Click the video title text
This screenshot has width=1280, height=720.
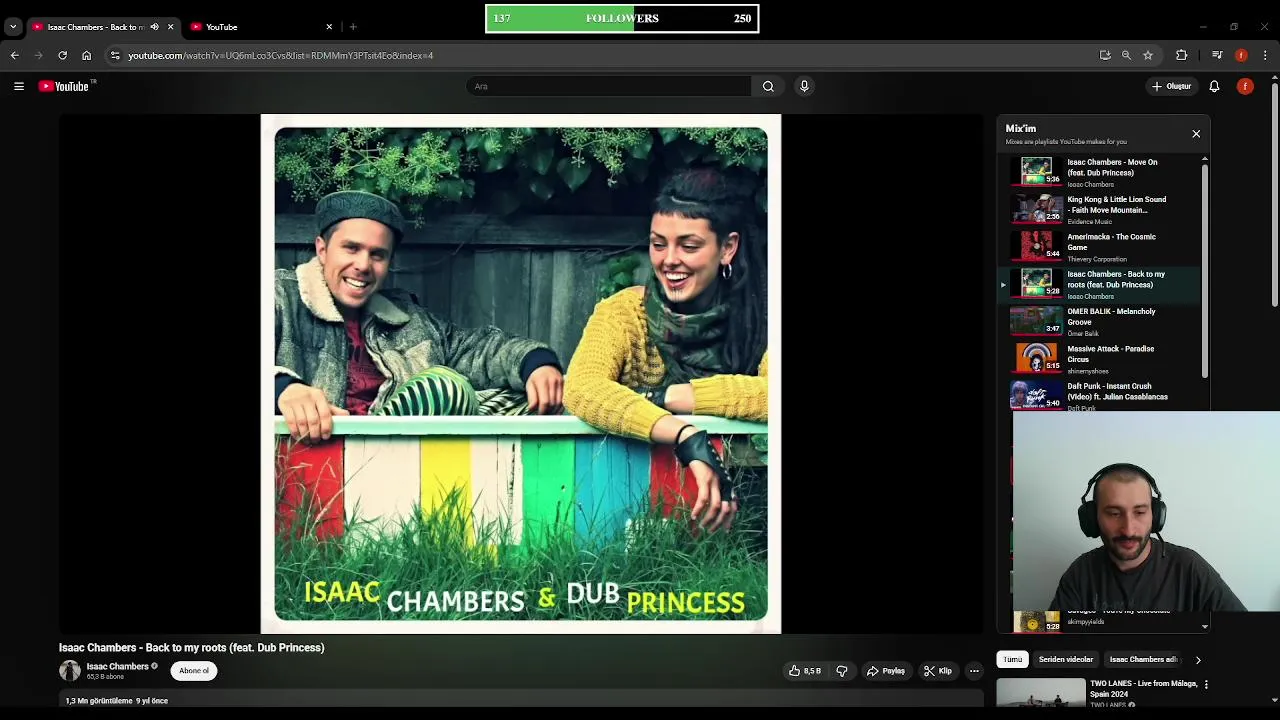click(x=192, y=648)
